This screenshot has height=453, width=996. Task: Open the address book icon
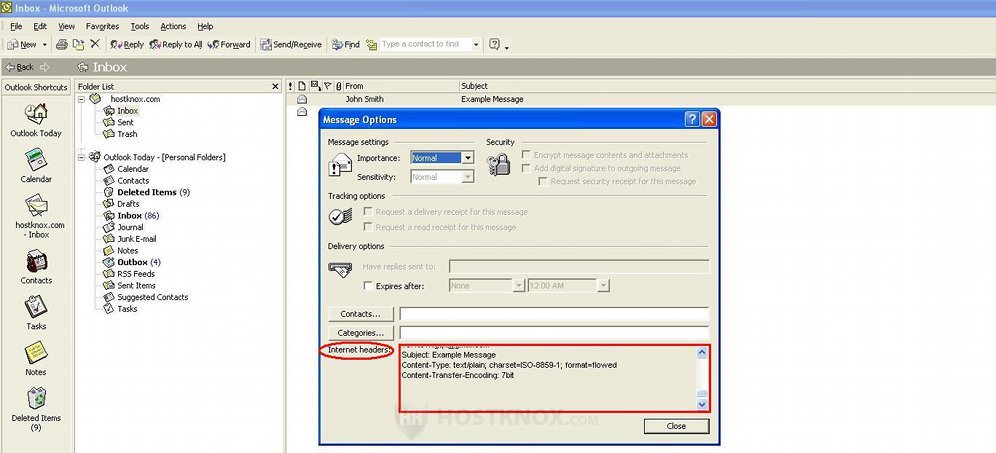point(371,44)
